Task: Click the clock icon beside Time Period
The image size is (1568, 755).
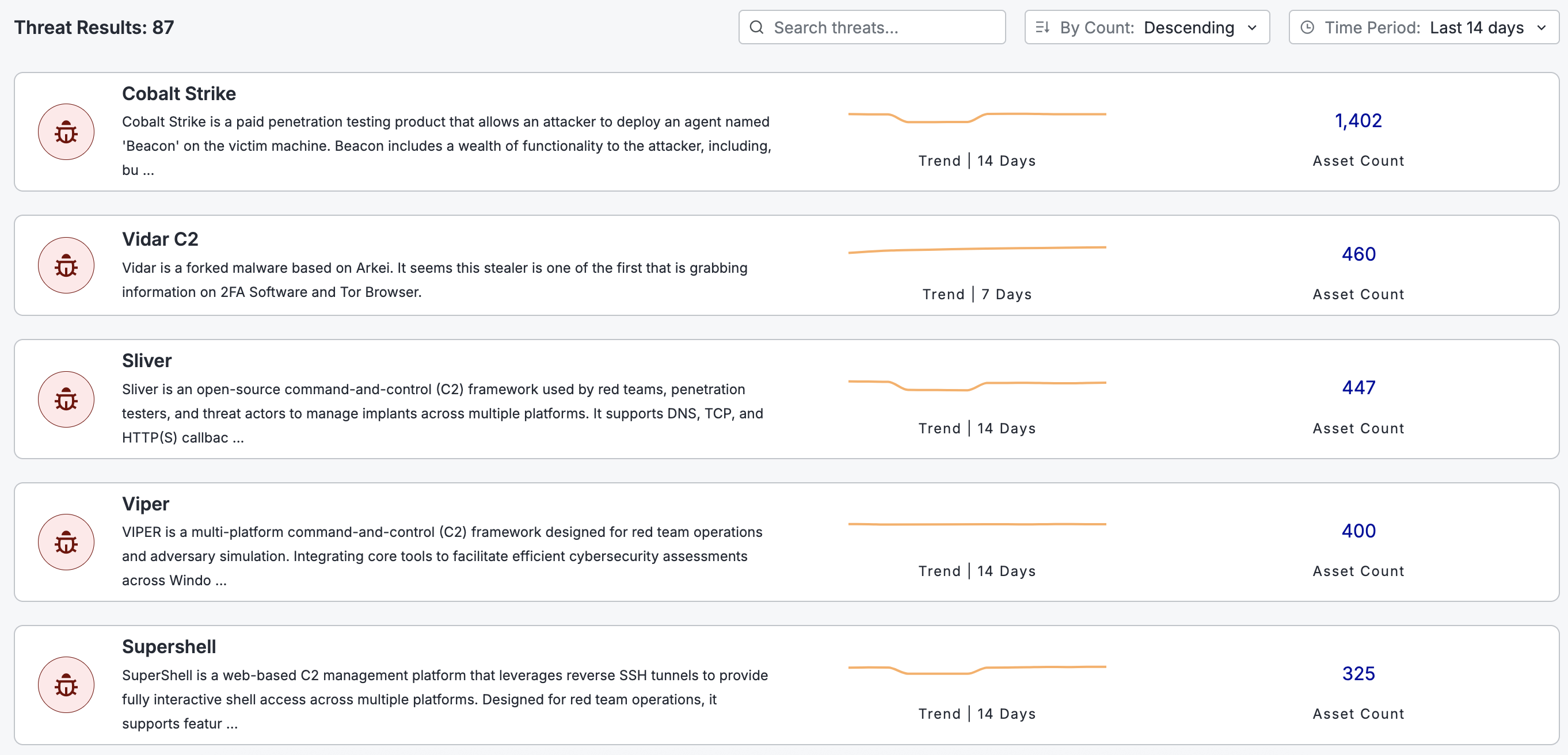Action: tap(1307, 28)
